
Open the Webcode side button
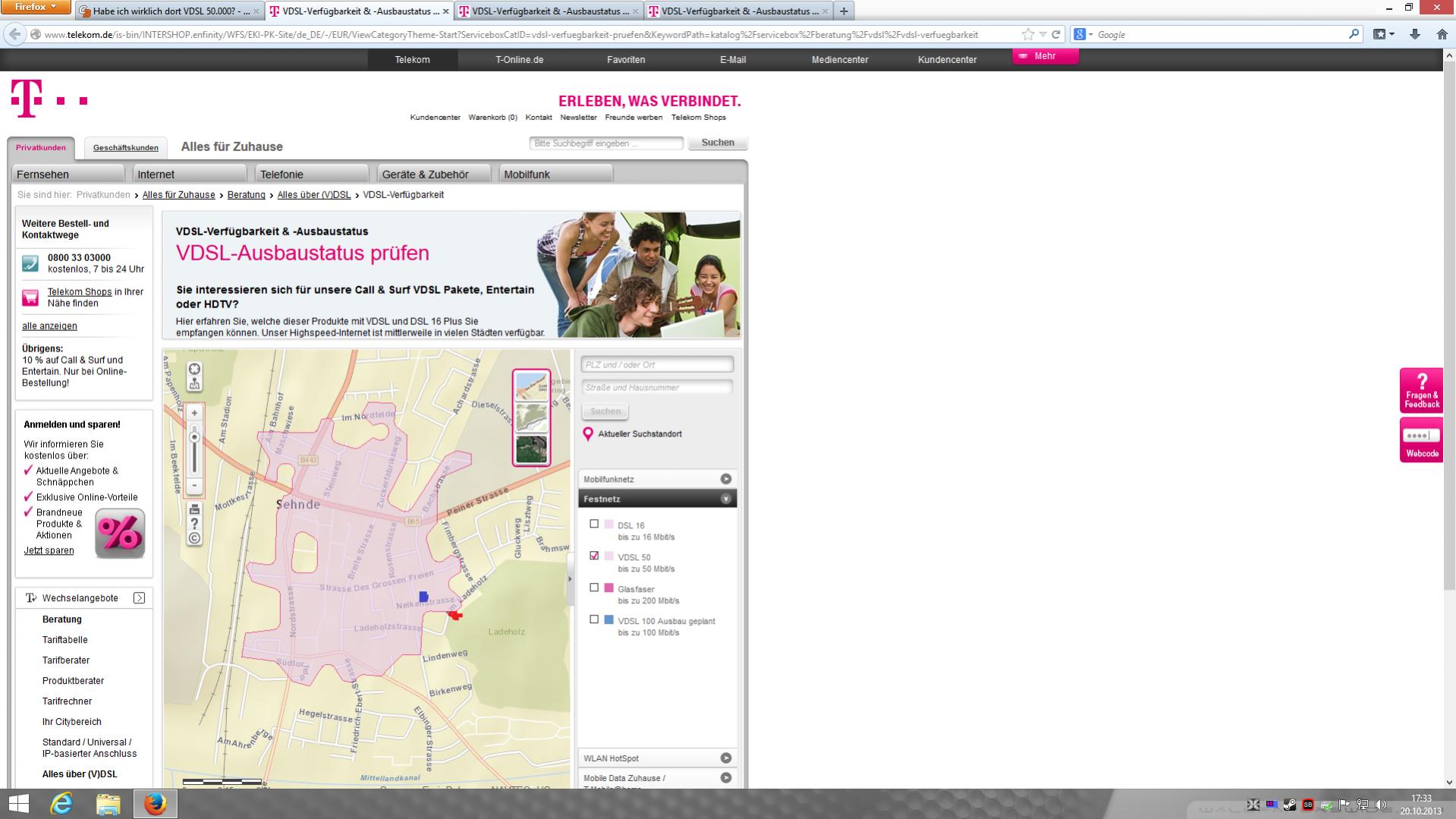1421,440
